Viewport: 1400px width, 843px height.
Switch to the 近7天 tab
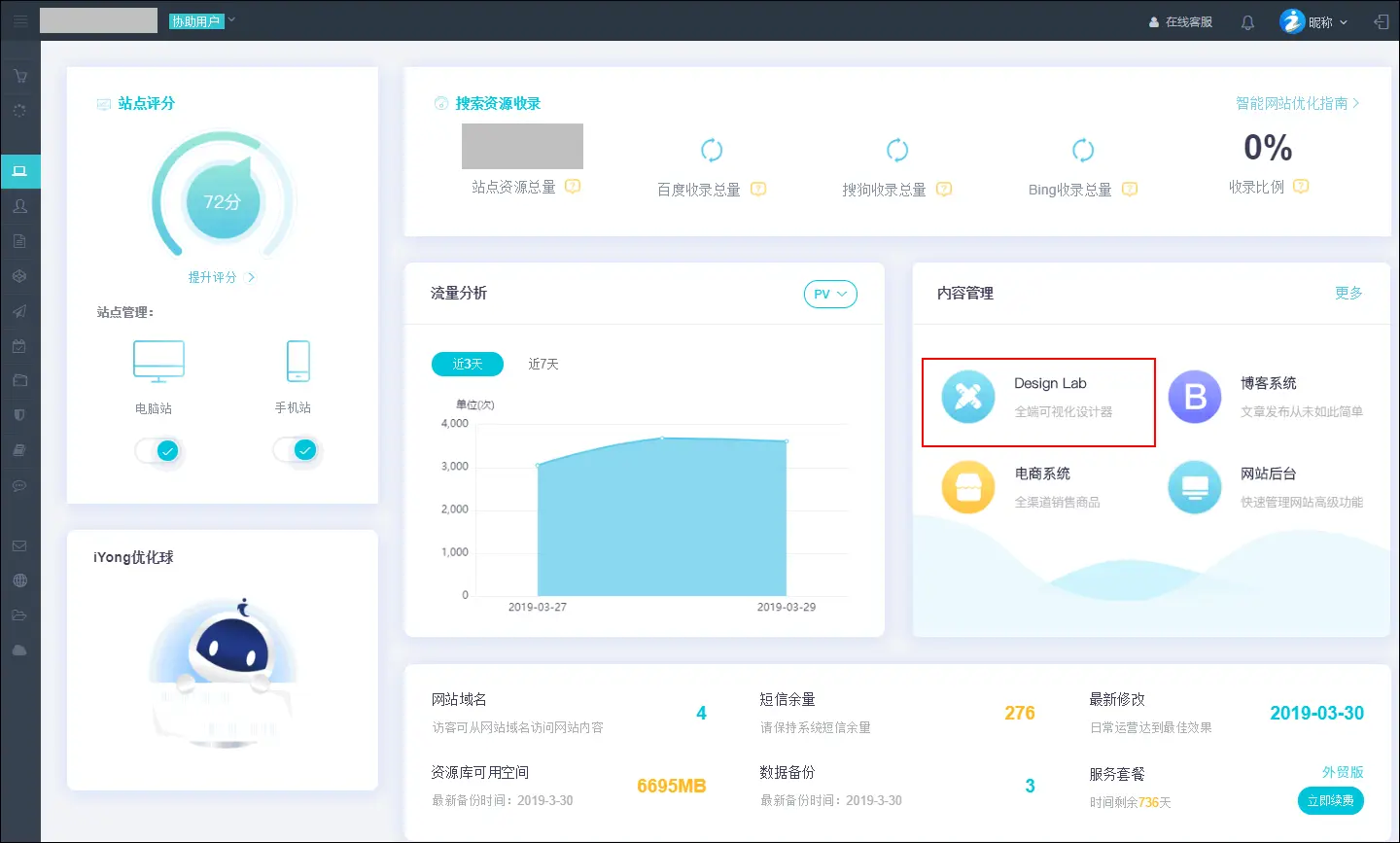point(543,364)
